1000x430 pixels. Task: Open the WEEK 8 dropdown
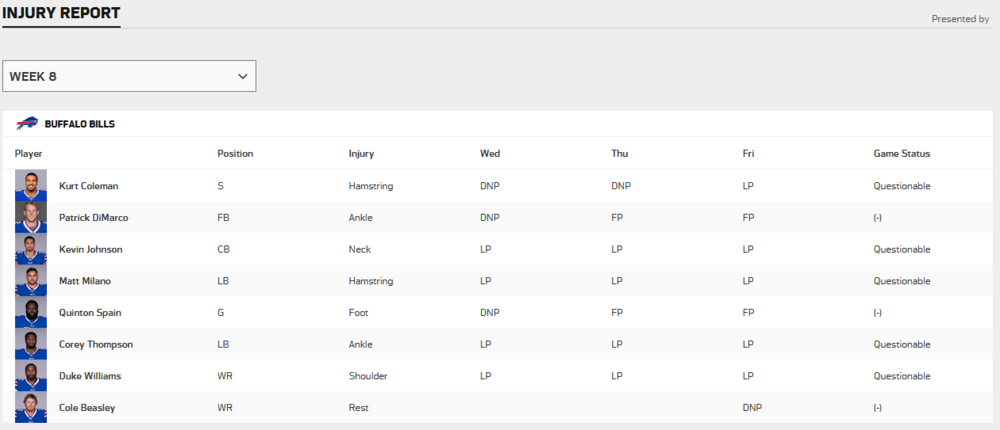click(129, 76)
